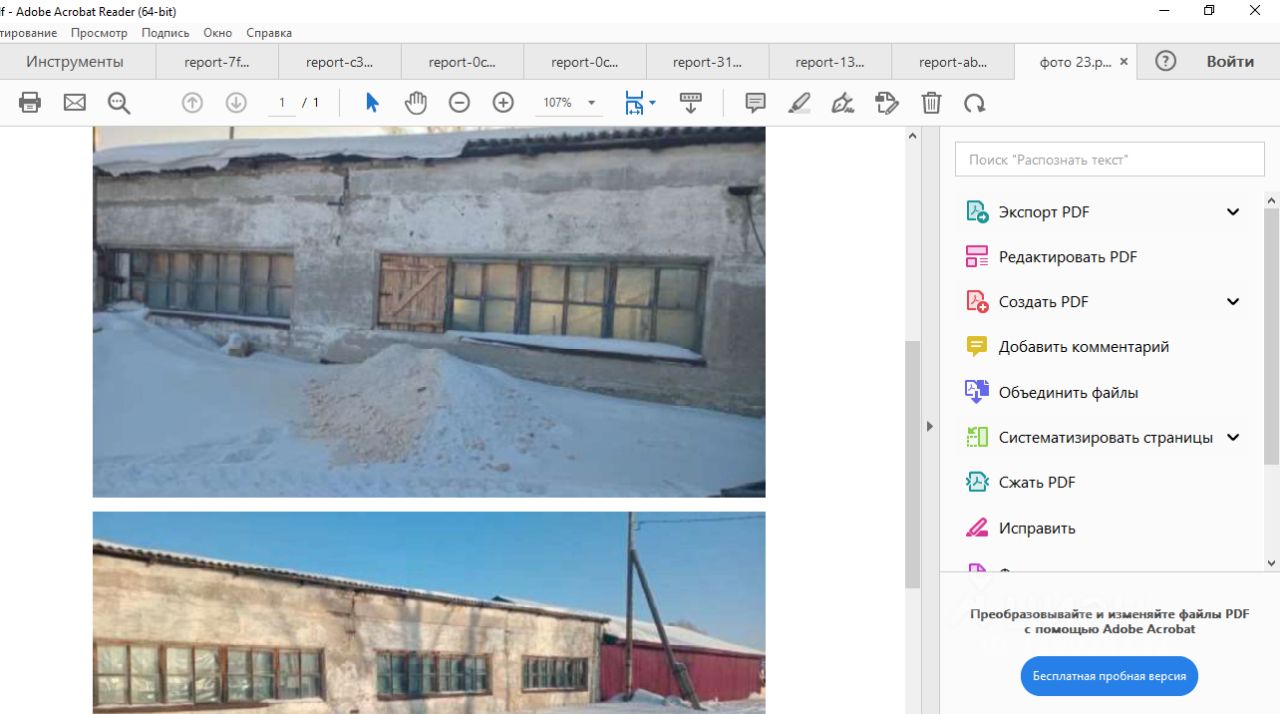The image size is (1280, 714).
Task: Open the find text magnifier tool
Action: pyautogui.click(x=119, y=102)
